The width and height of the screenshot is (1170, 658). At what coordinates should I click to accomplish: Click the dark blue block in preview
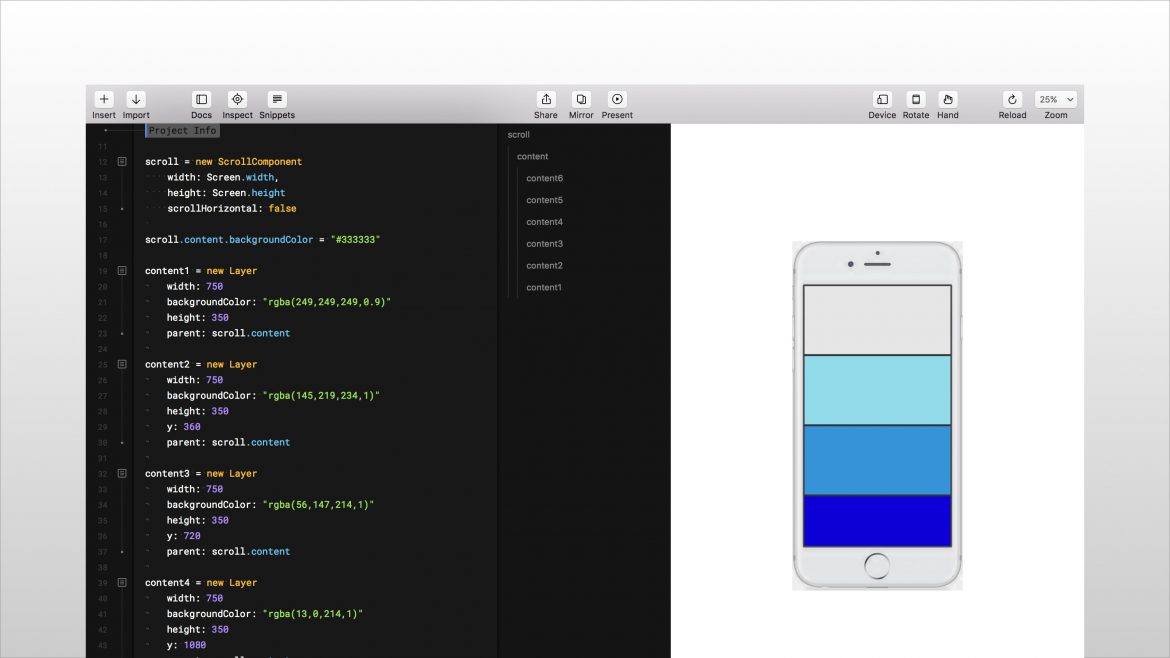point(878,521)
